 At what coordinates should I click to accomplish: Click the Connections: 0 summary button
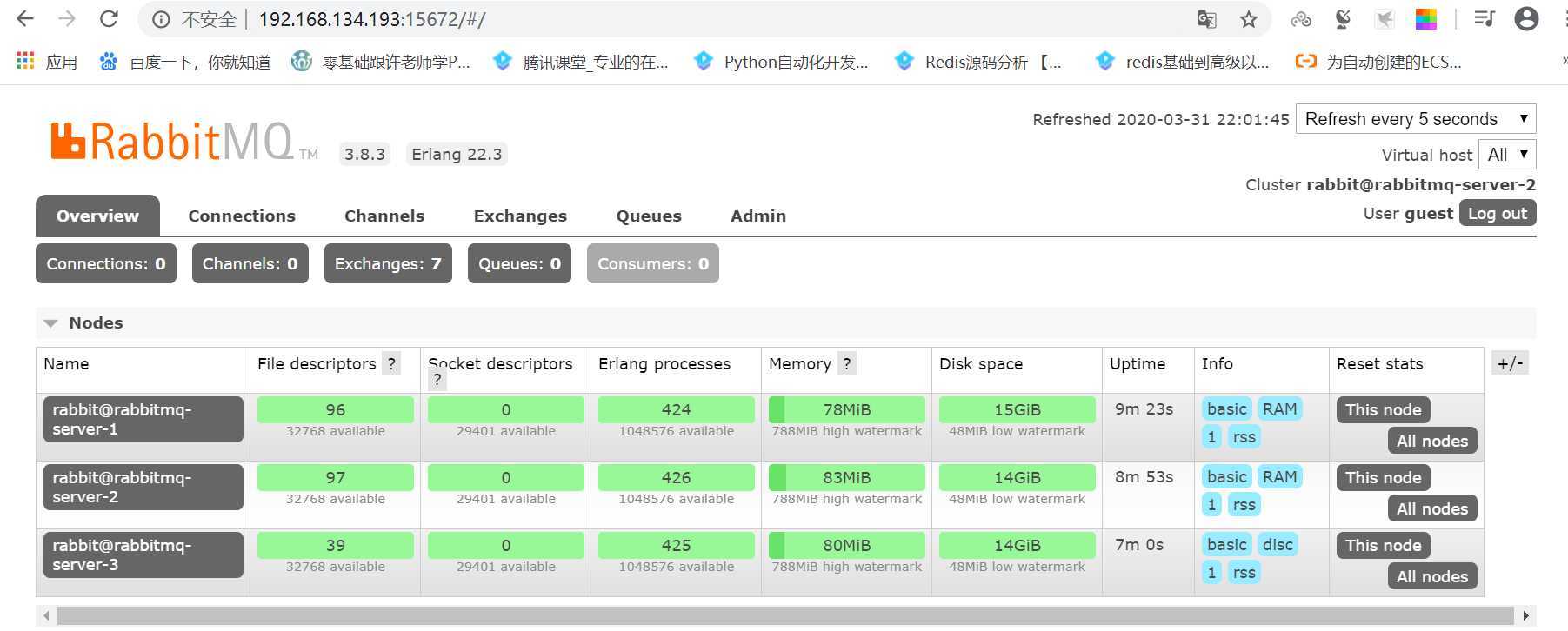pos(106,263)
